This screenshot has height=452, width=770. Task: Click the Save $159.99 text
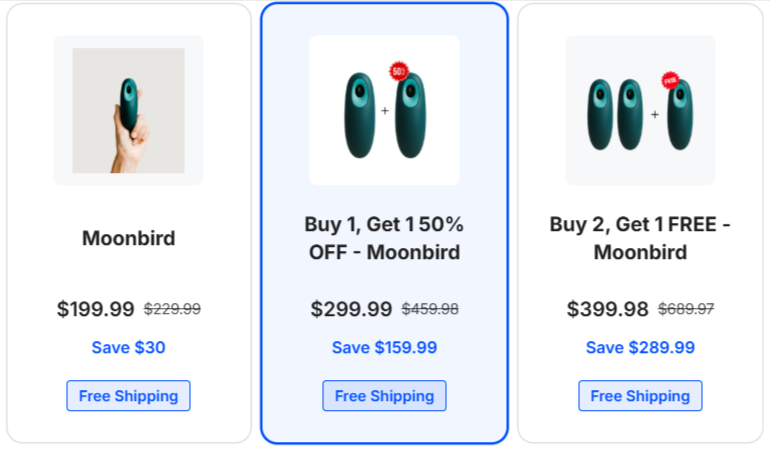click(384, 348)
